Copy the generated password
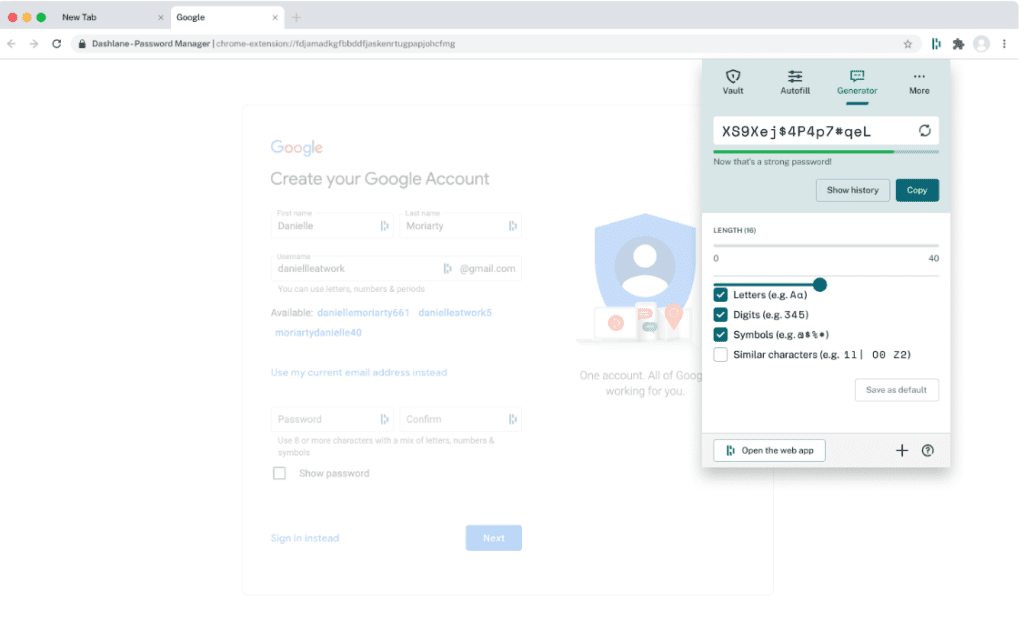 (916, 190)
